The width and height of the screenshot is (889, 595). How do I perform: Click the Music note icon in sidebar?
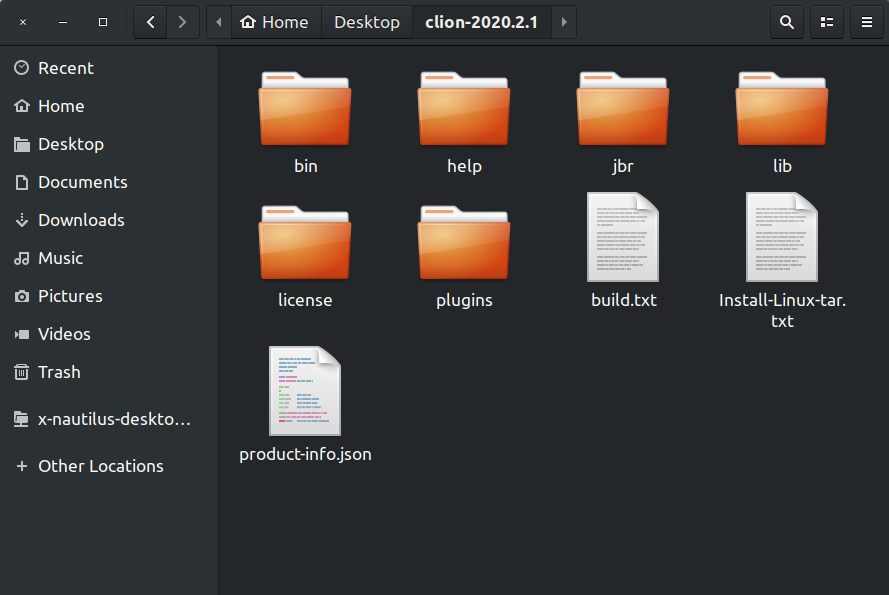tap(22, 258)
